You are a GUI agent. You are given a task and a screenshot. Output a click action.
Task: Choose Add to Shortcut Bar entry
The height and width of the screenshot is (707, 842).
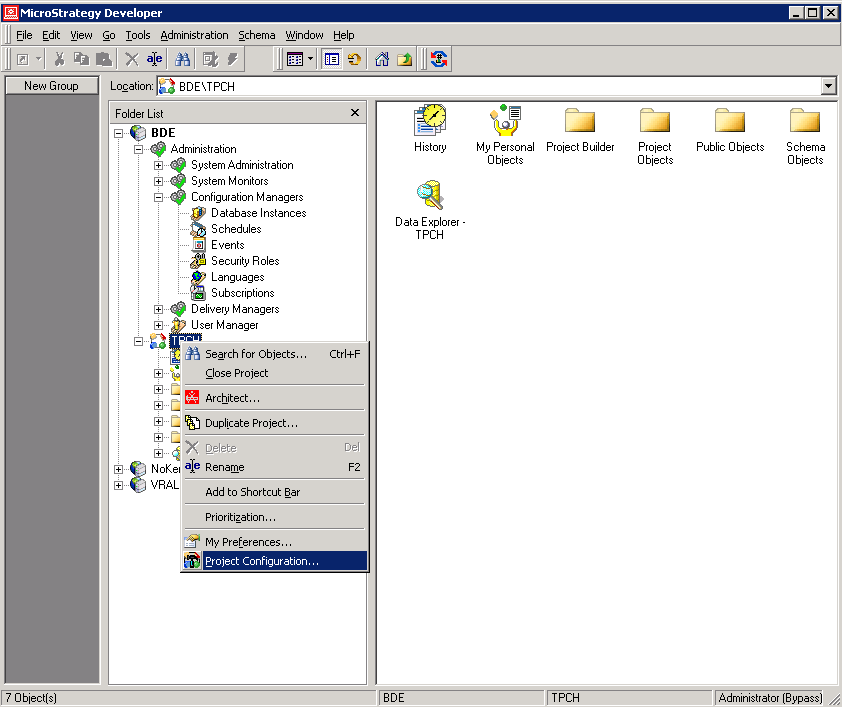pos(275,492)
